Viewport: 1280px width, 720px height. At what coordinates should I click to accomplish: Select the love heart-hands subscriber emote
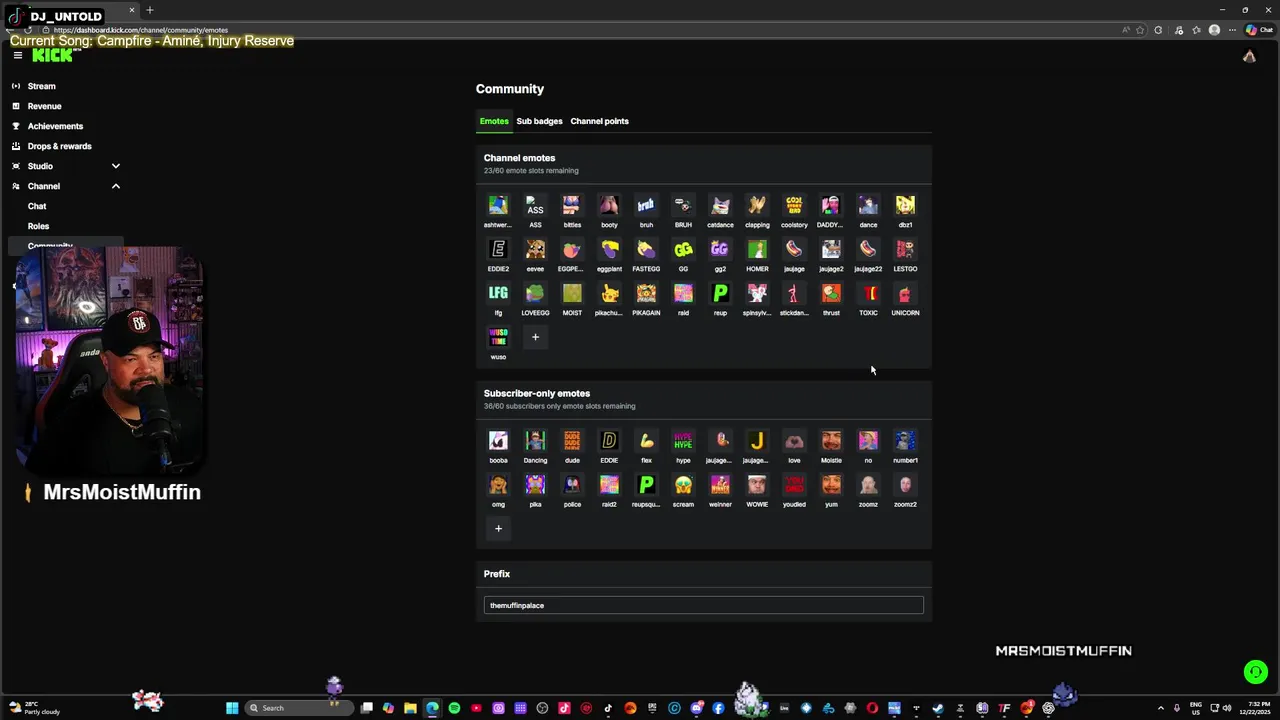point(794,441)
